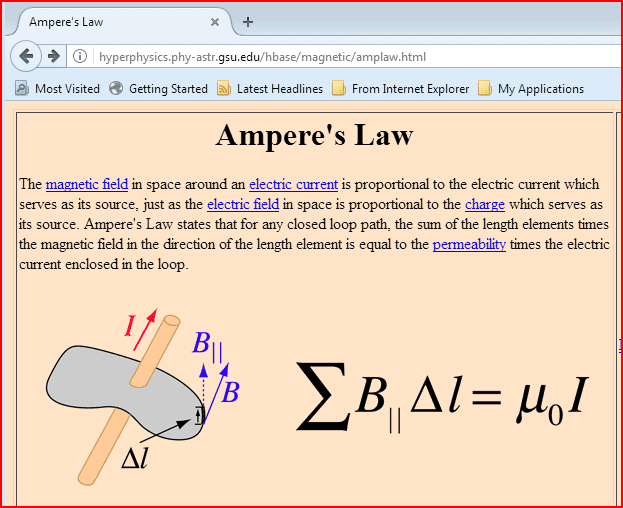Open the Latest Headlines feed bookmark
This screenshot has width=623, height=508.
(270, 89)
